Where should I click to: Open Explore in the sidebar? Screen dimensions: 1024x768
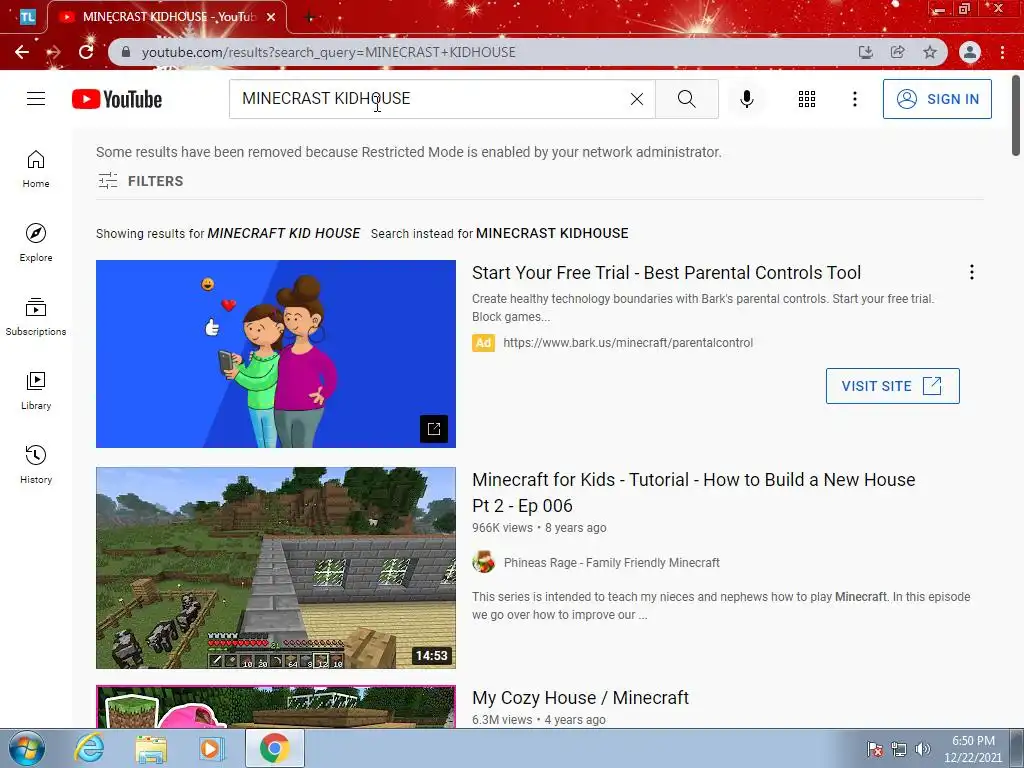coord(36,242)
